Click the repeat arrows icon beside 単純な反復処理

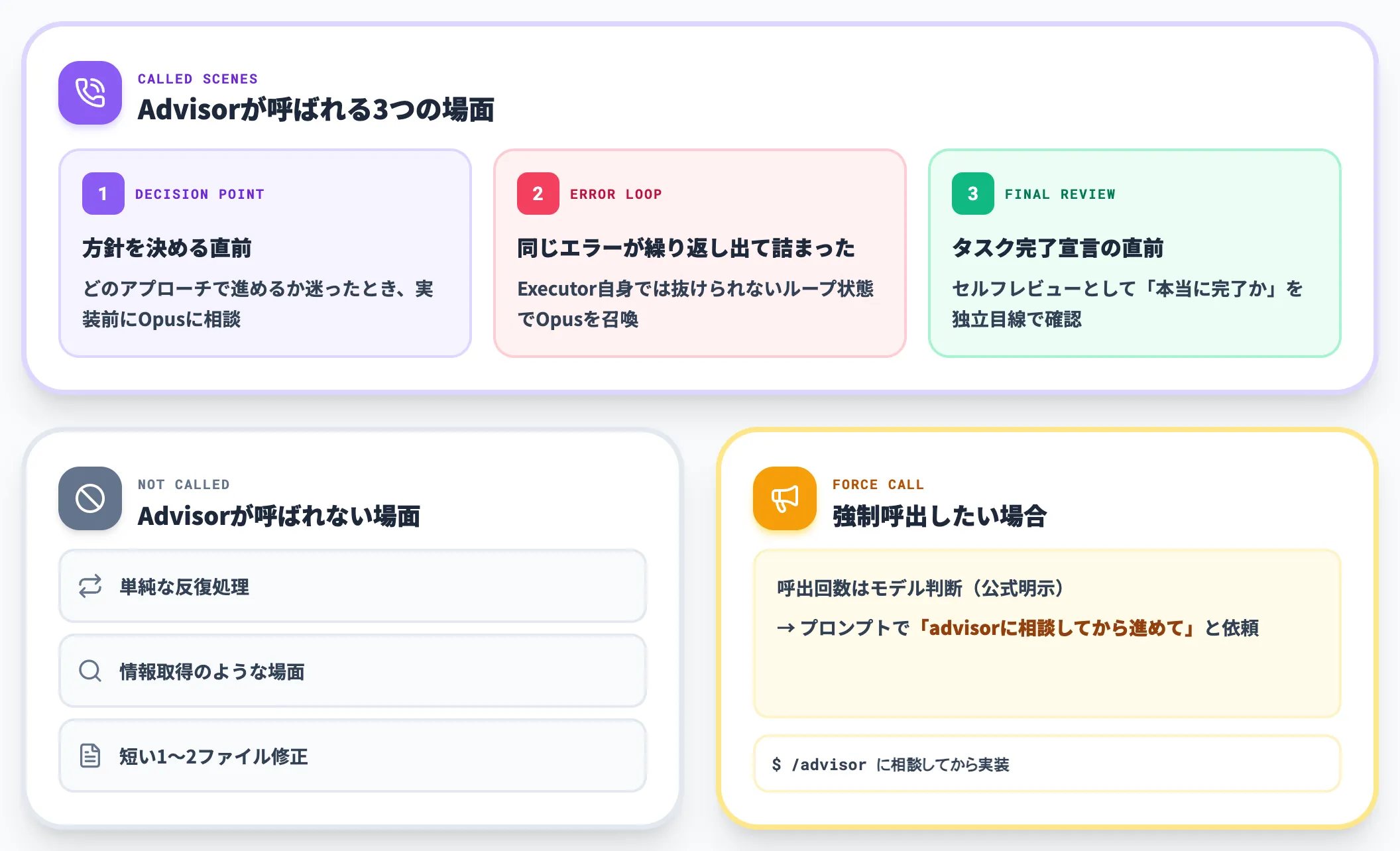(90, 587)
